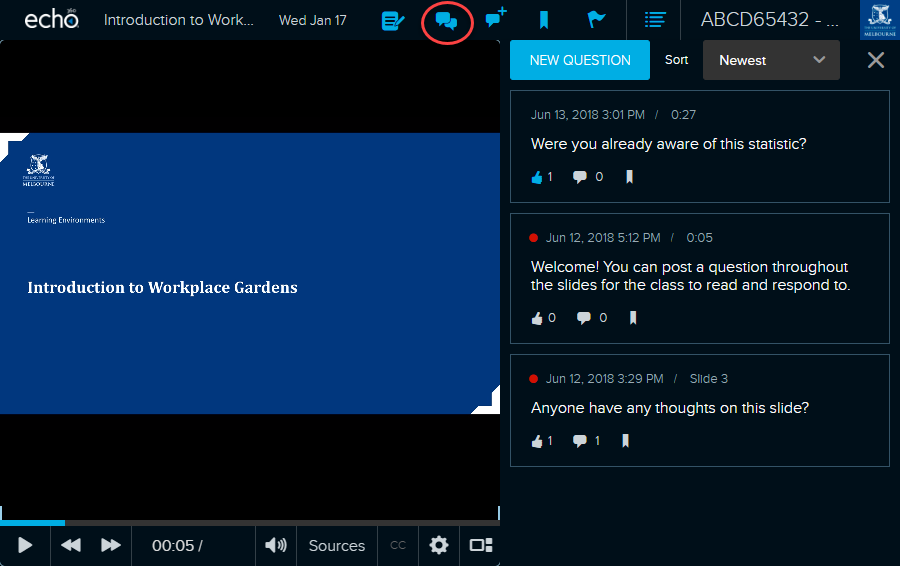Click the video progress bar
900x566 pixels.
[x=250, y=523]
